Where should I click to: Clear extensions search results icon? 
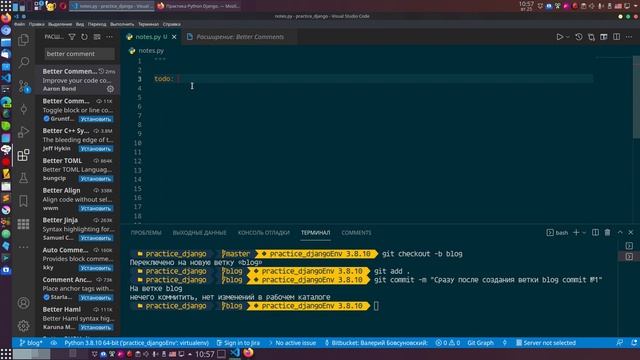[x=97, y=37]
